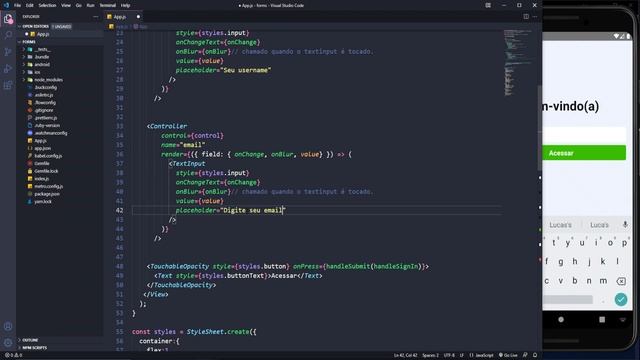
Task: Open .gitignore in the file tree
Action: [44, 110]
